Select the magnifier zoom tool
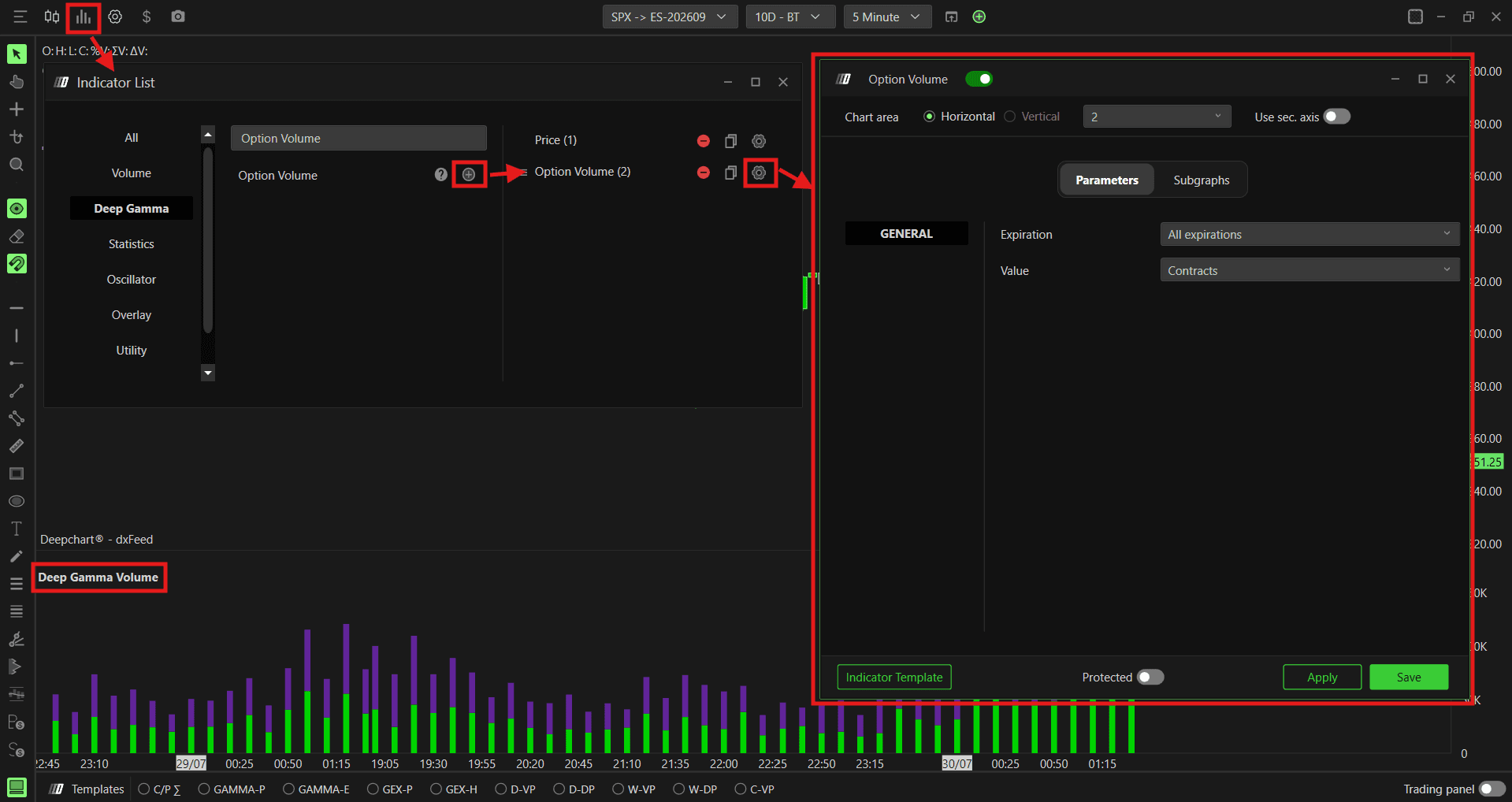Screen dimensions: 1512x802 pyautogui.click(x=17, y=164)
